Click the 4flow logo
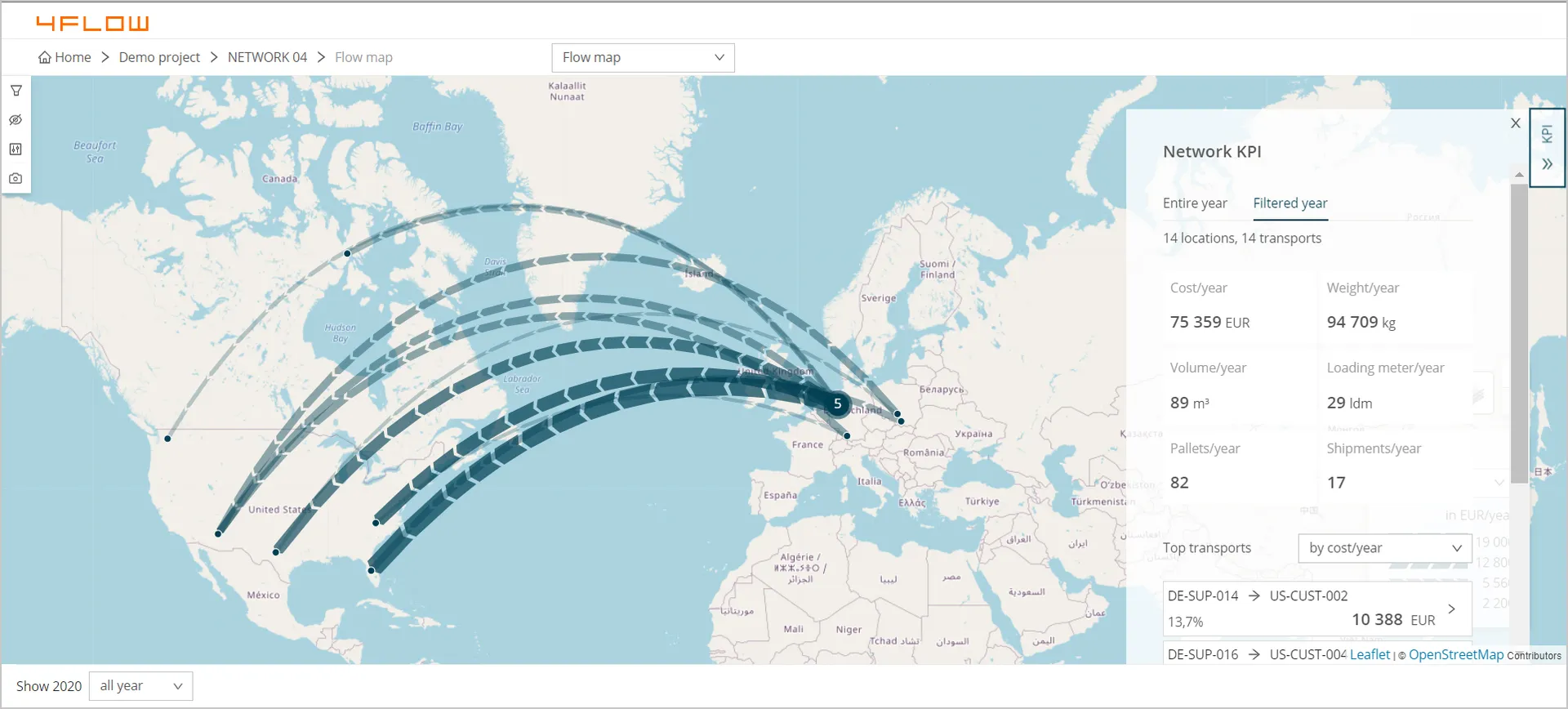The height and width of the screenshot is (709, 1568). tap(92, 23)
